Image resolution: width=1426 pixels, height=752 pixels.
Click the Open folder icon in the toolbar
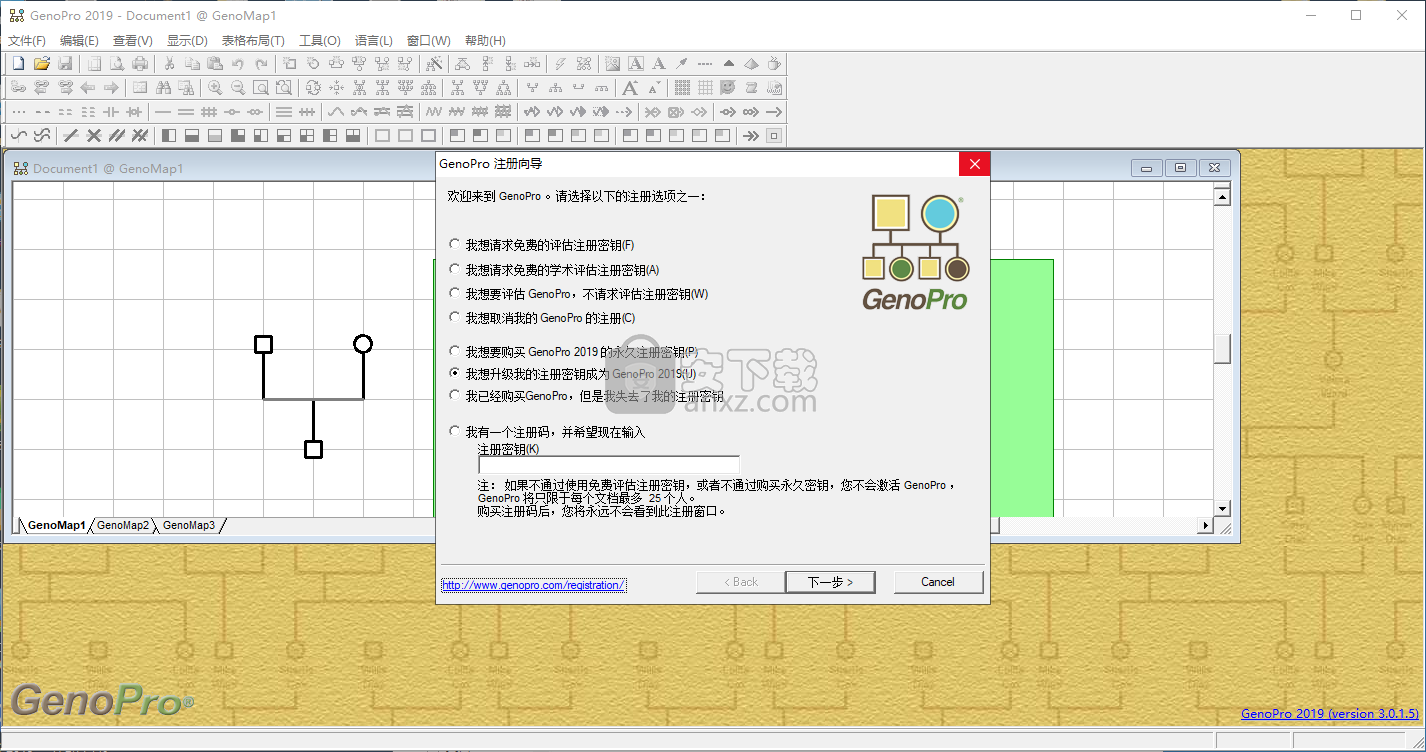point(42,63)
